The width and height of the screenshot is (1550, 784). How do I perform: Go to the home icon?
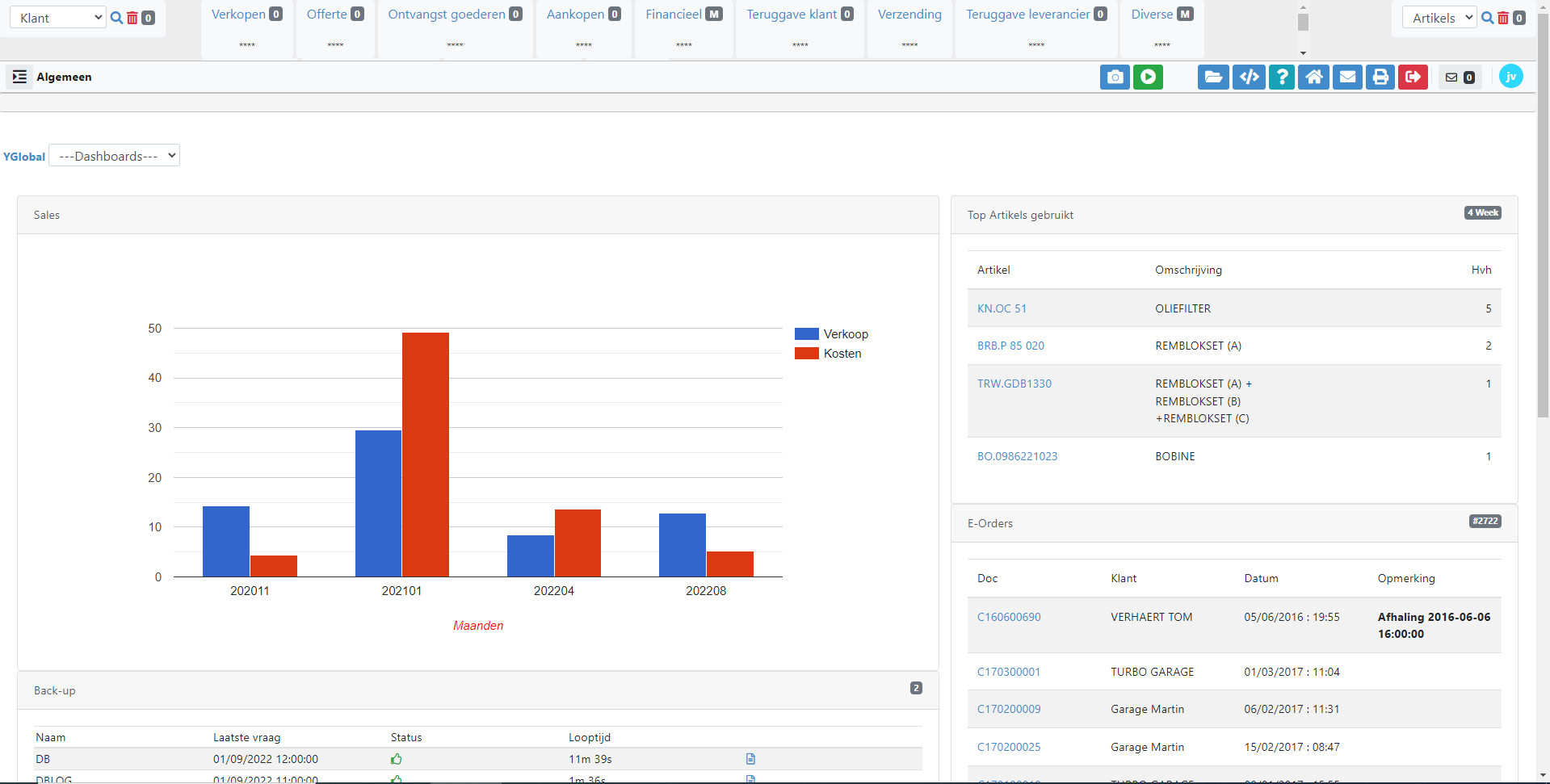pyautogui.click(x=1314, y=77)
